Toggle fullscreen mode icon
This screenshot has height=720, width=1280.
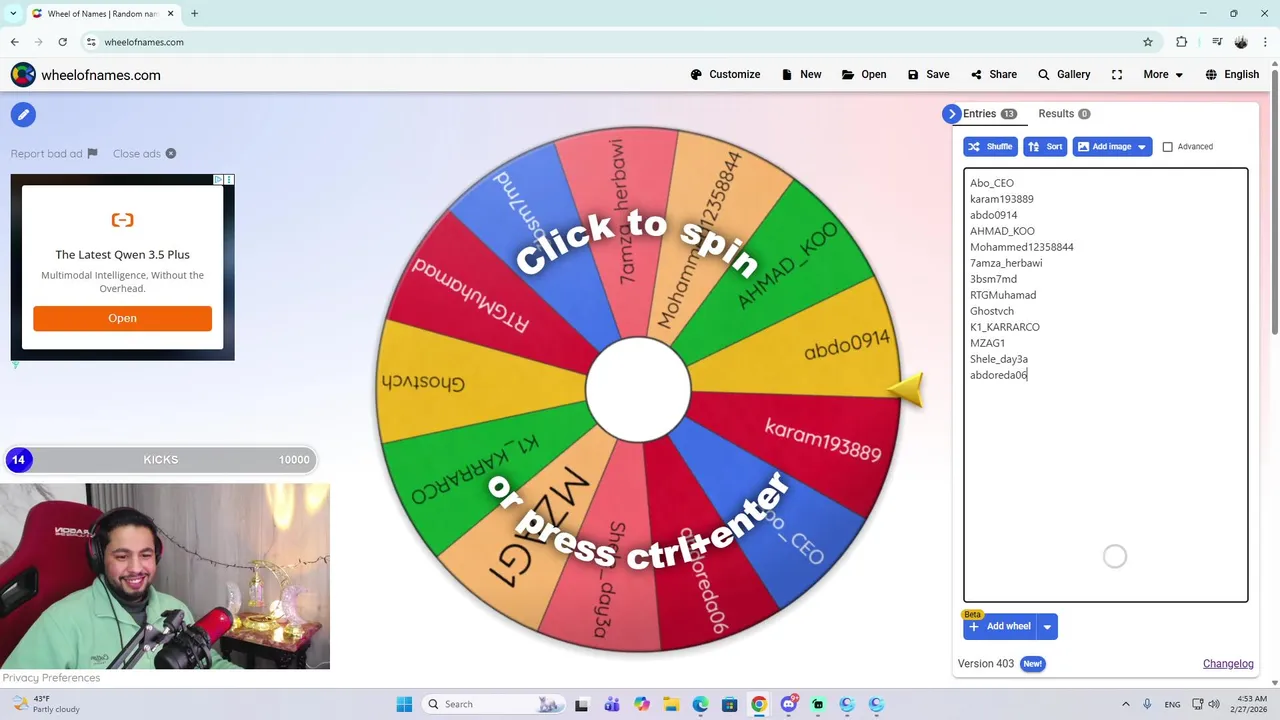1117,74
